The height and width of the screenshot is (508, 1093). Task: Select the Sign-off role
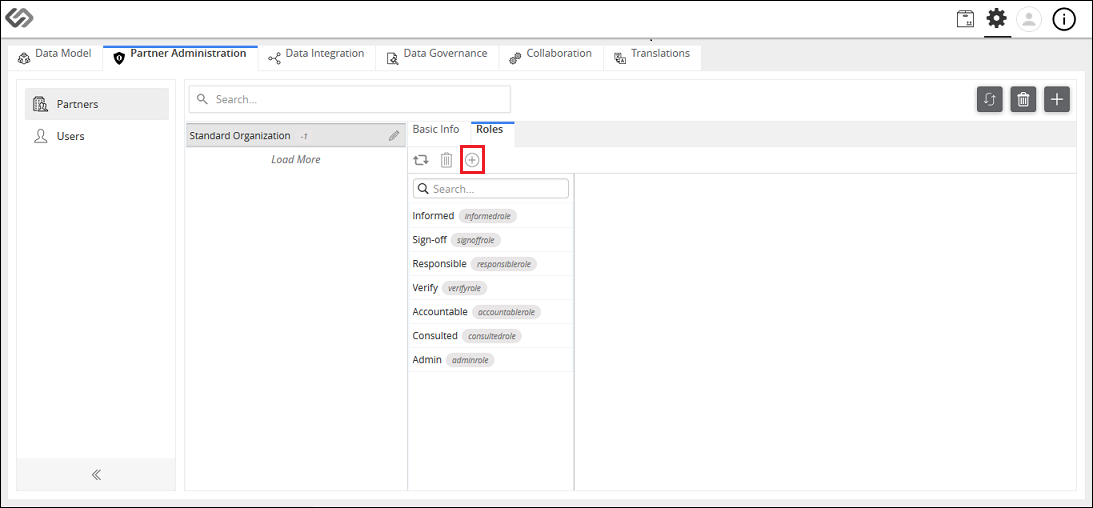click(491, 240)
